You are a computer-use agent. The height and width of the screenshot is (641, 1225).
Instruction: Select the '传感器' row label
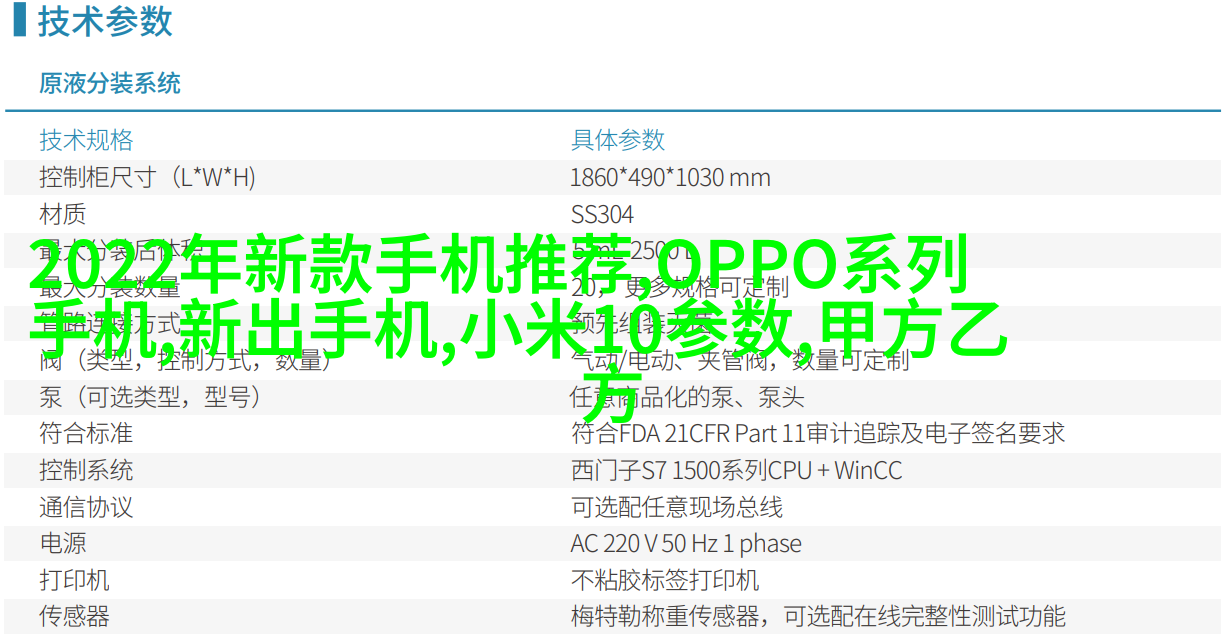(x=75, y=616)
